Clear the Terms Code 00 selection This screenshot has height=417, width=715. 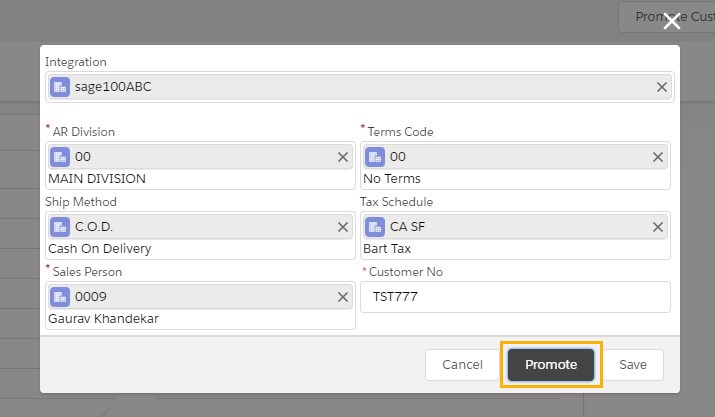658,157
